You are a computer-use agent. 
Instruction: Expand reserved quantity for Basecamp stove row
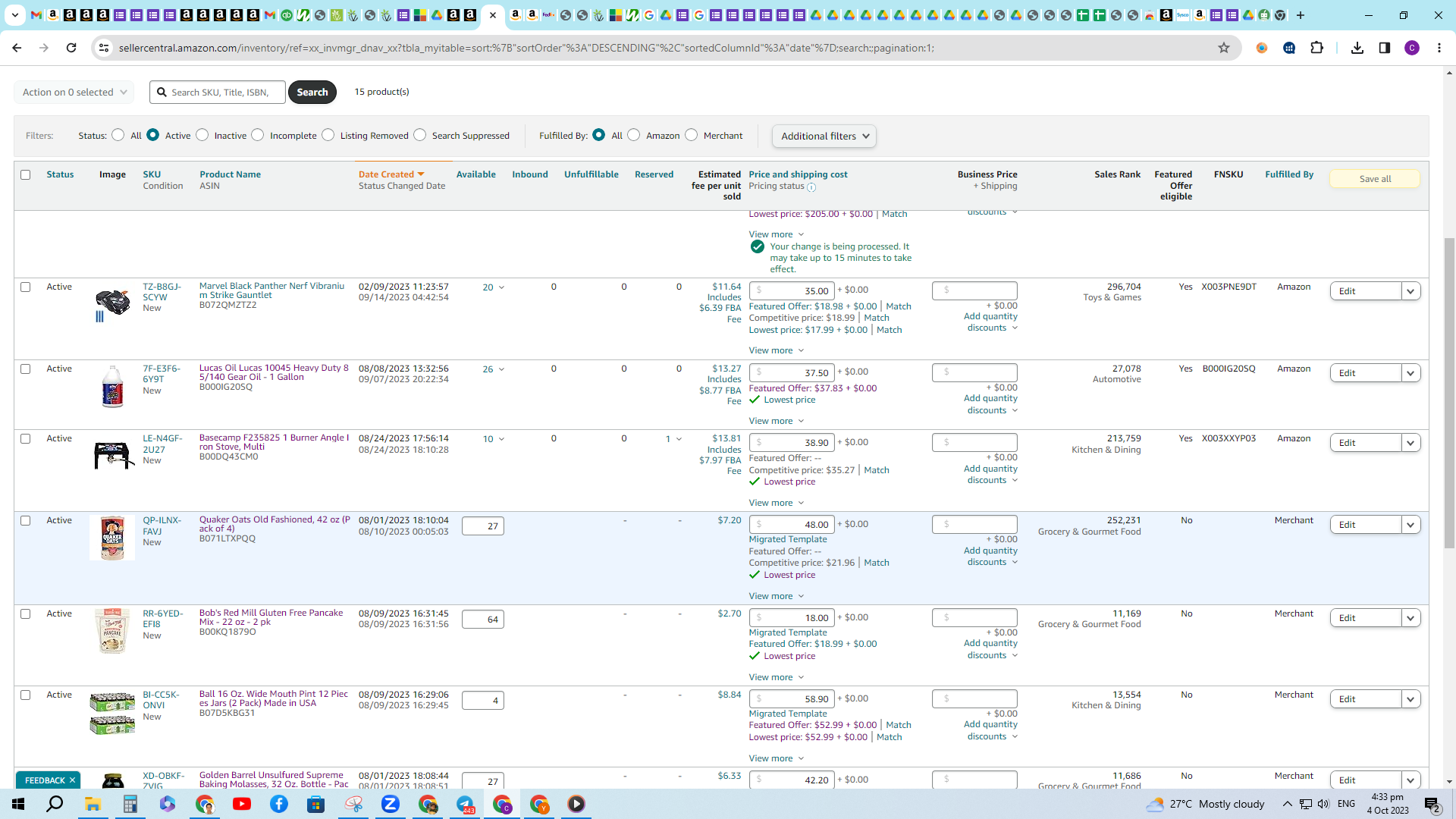pos(673,439)
